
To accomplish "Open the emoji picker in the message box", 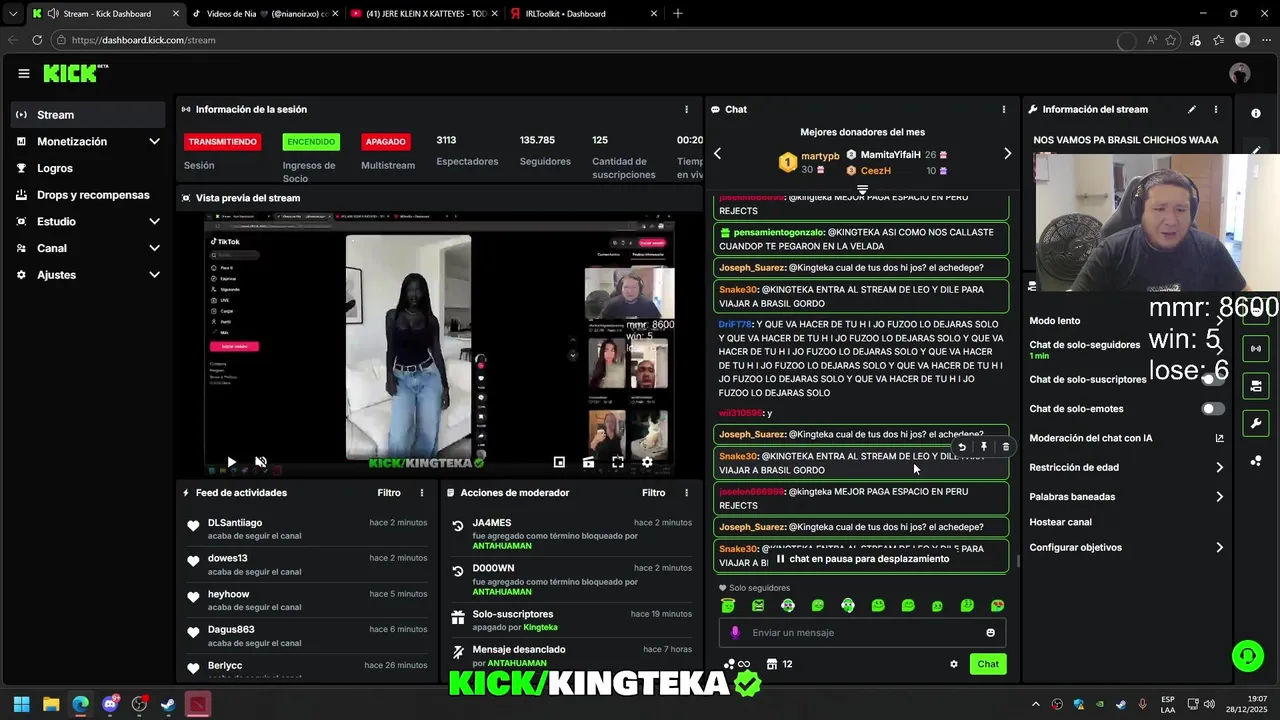I will 991,632.
